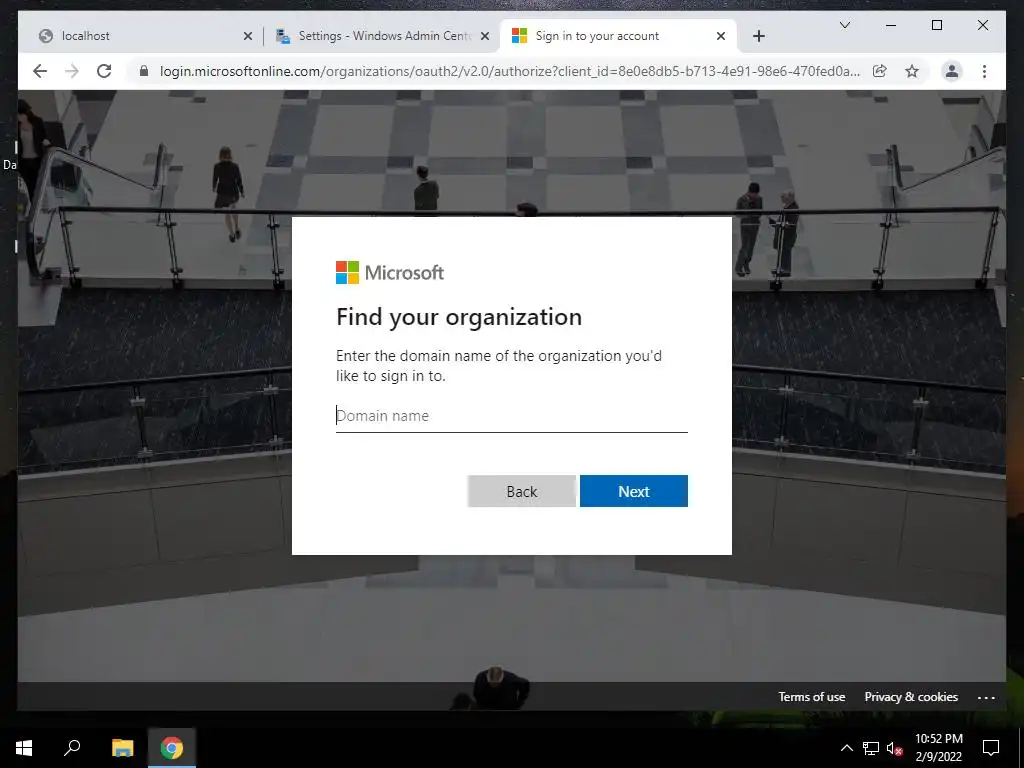1024x768 pixels.
Task: Click the muted volume tray icon
Action: pyautogui.click(x=894, y=748)
